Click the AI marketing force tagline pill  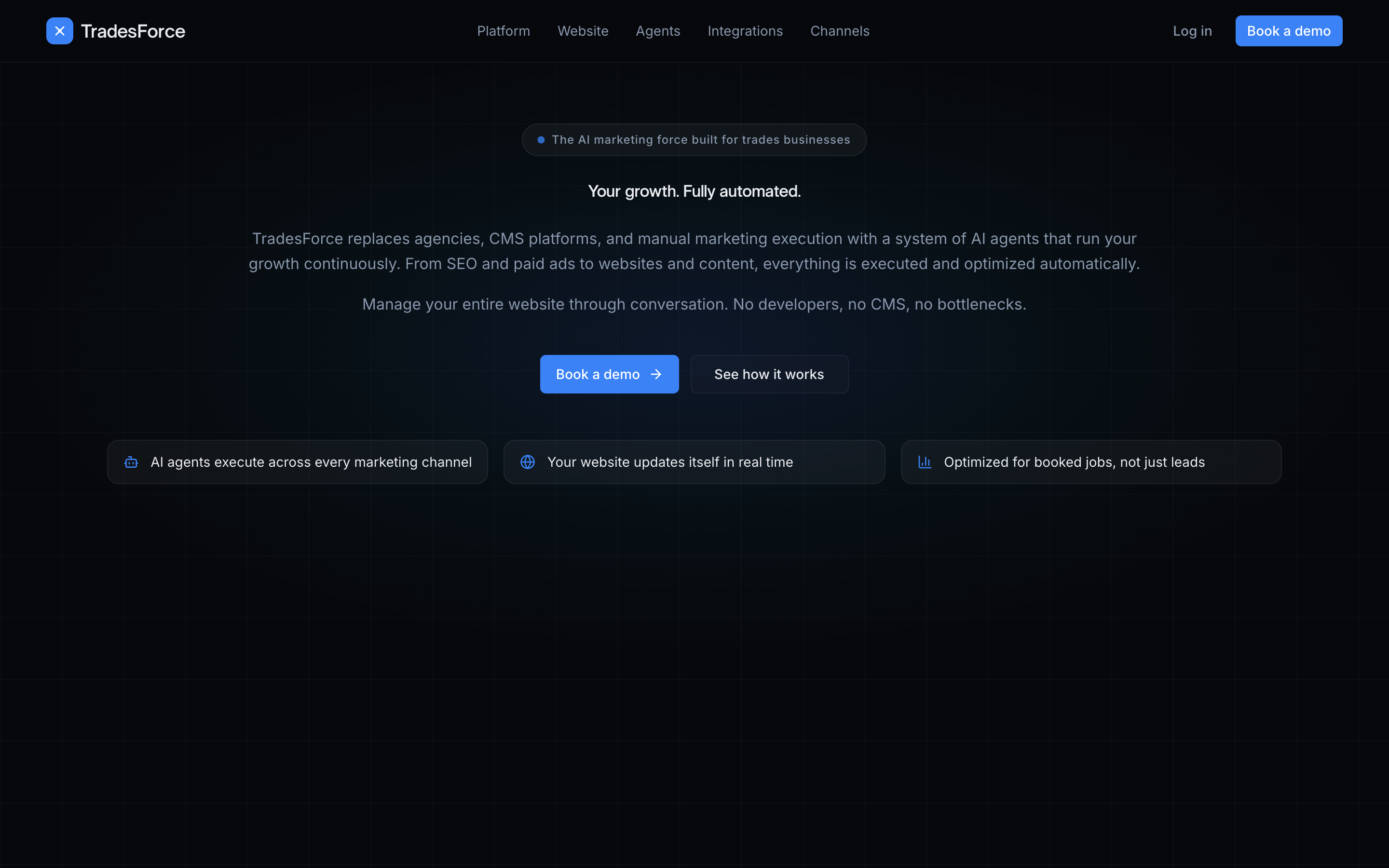pyautogui.click(x=694, y=139)
